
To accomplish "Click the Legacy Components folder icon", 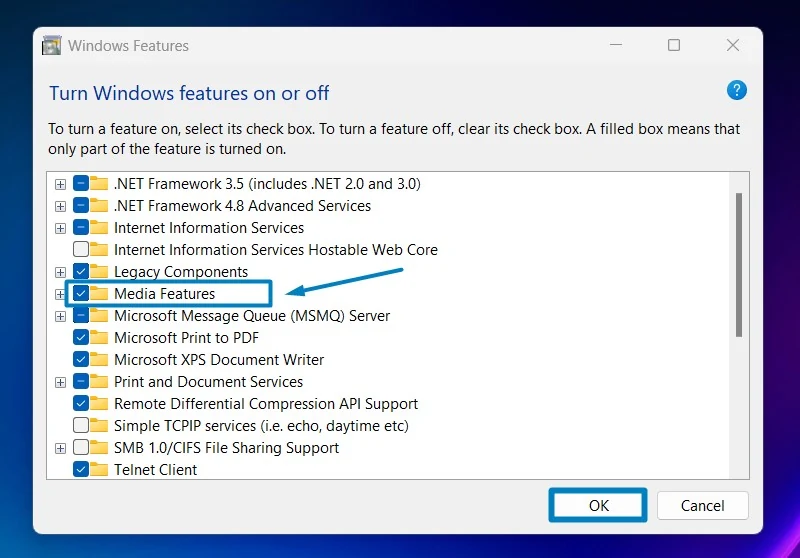I will pyautogui.click(x=99, y=271).
